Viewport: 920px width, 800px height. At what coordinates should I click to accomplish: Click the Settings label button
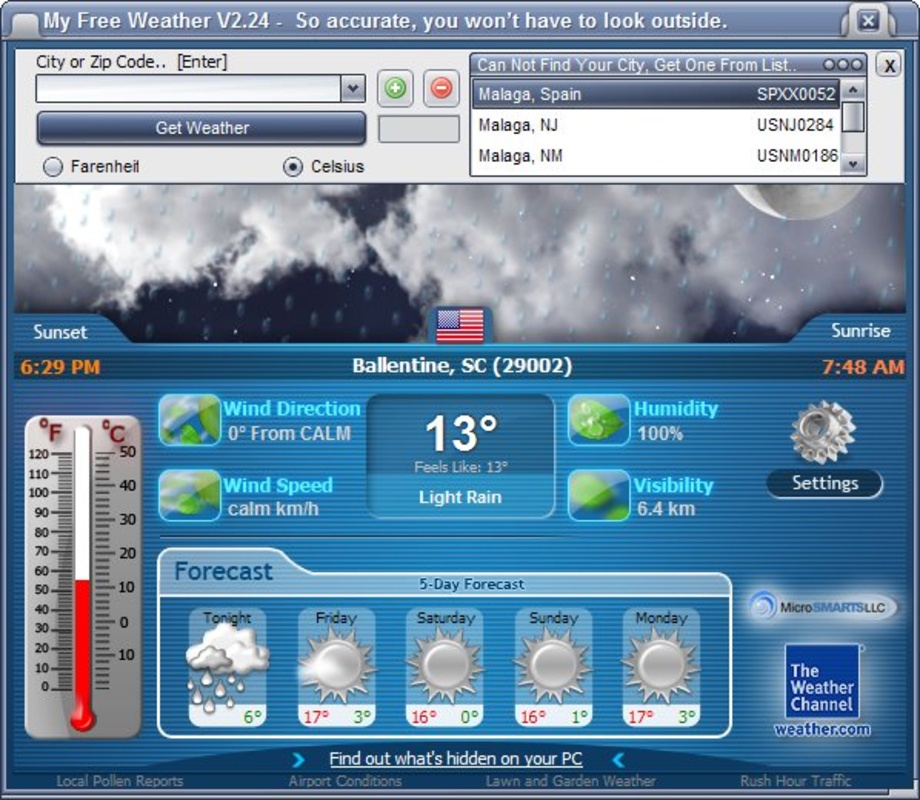(x=825, y=484)
